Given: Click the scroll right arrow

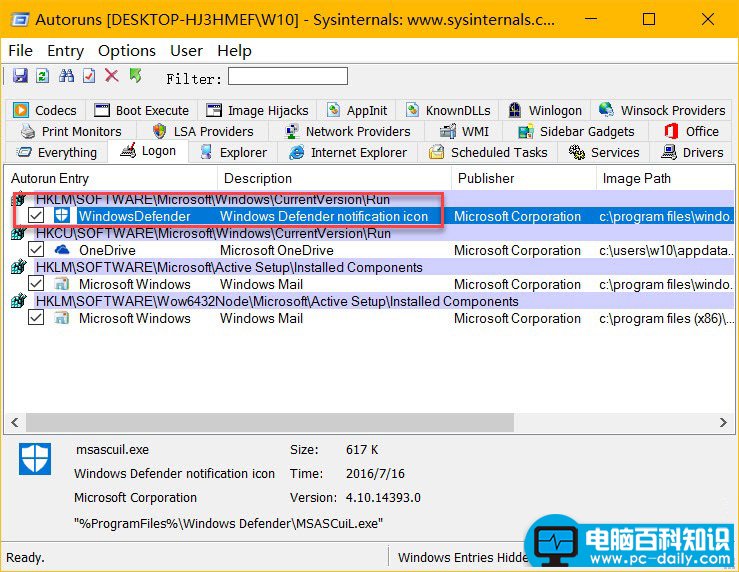Looking at the screenshot, I should (723, 422).
